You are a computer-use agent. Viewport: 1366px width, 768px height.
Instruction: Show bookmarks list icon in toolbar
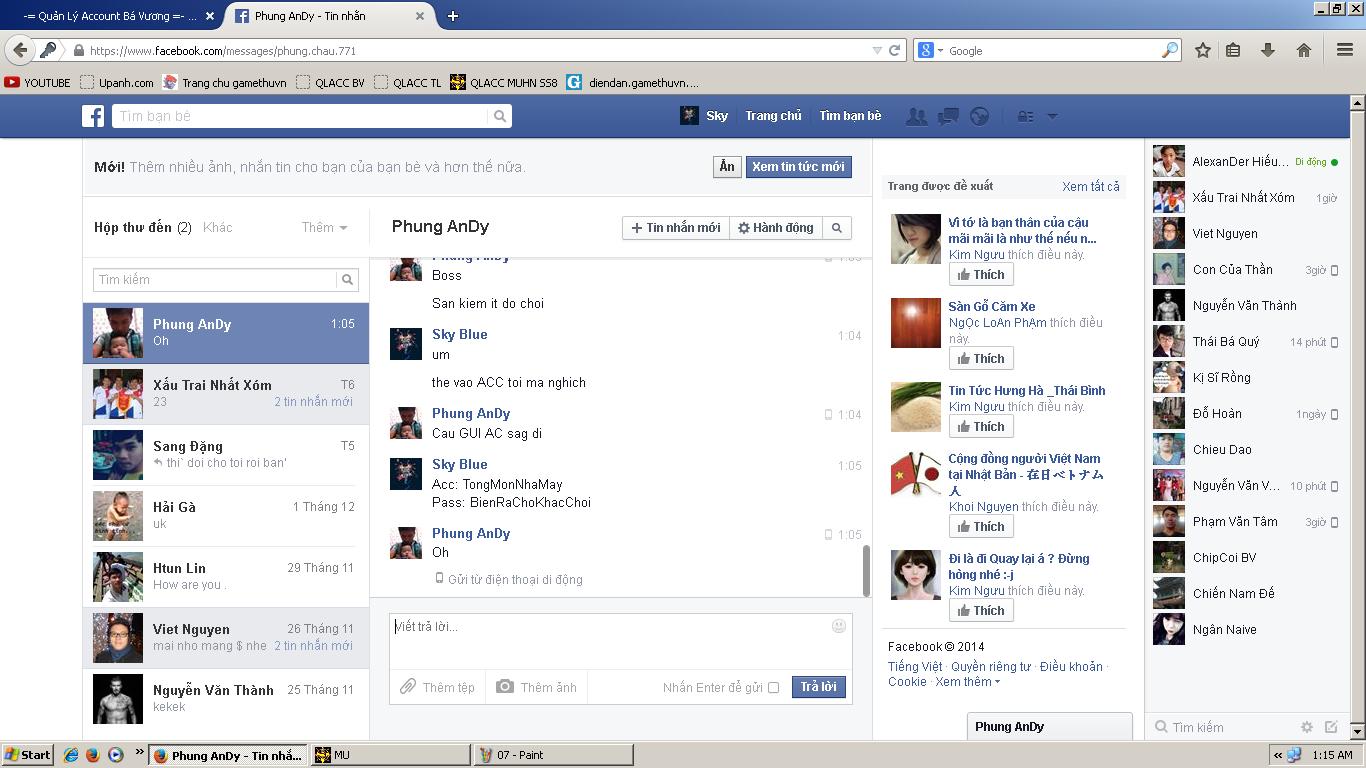[1233, 50]
